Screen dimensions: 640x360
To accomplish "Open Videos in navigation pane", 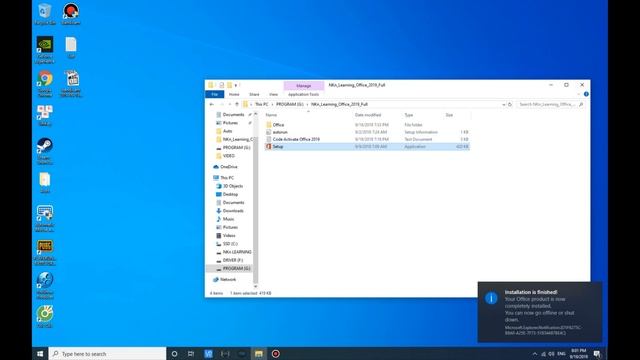I will (x=226, y=236).
